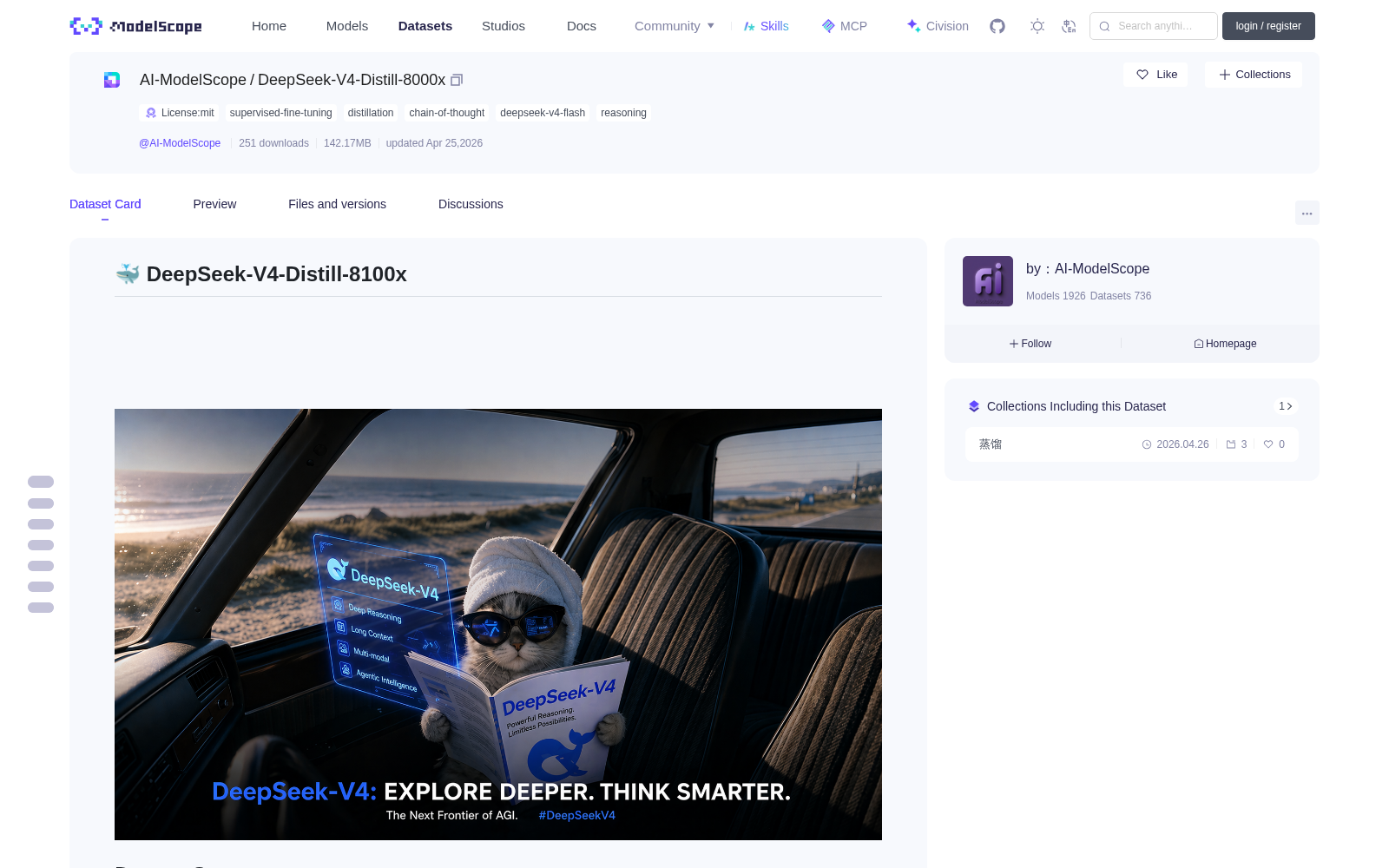The height and width of the screenshot is (868, 1389).
Task: Click the AI-ModelScope organization avatar
Action: (x=988, y=281)
